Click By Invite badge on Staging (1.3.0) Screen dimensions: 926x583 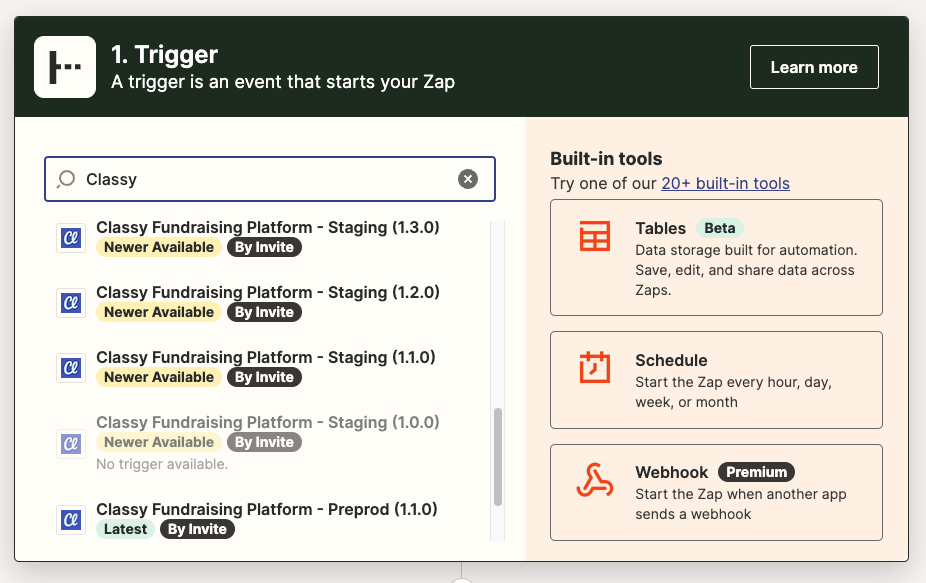[x=264, y=247]
